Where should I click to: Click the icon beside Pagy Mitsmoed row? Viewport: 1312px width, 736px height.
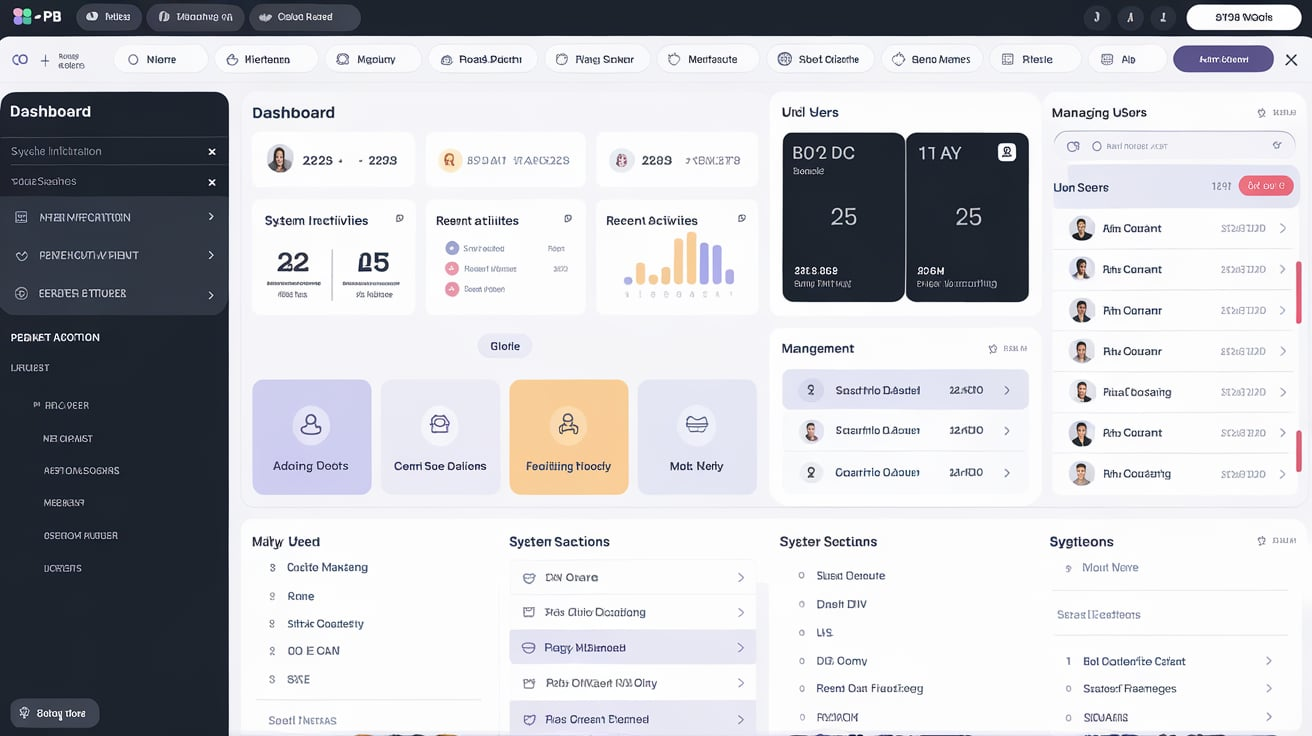[529, 648]
